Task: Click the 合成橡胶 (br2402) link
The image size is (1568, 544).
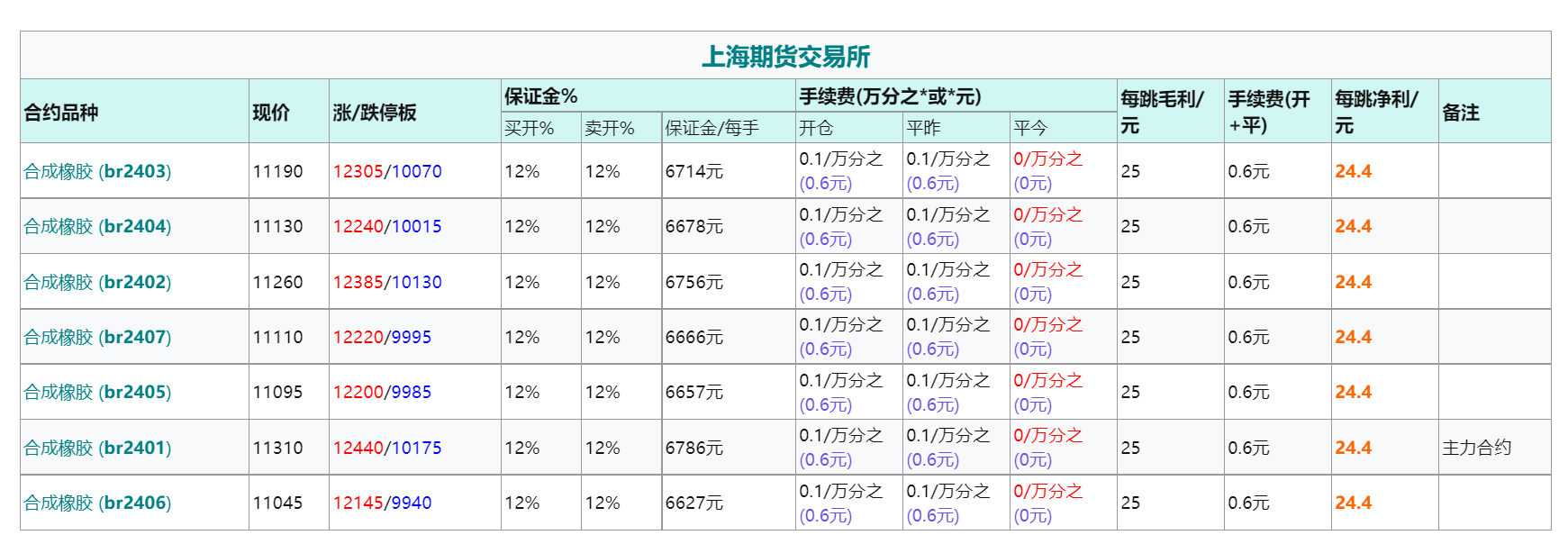Action: click(x=97, y=282)
